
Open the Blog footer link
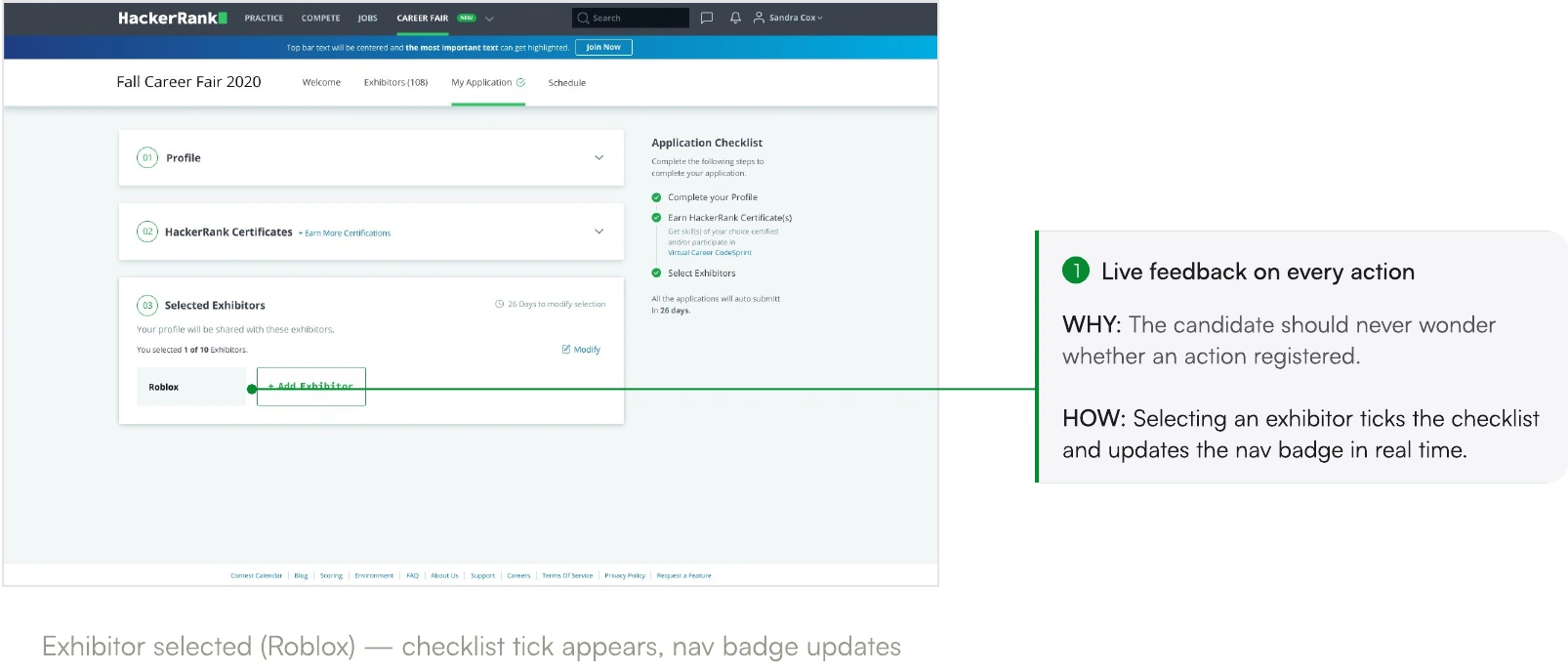click(301, 575)
